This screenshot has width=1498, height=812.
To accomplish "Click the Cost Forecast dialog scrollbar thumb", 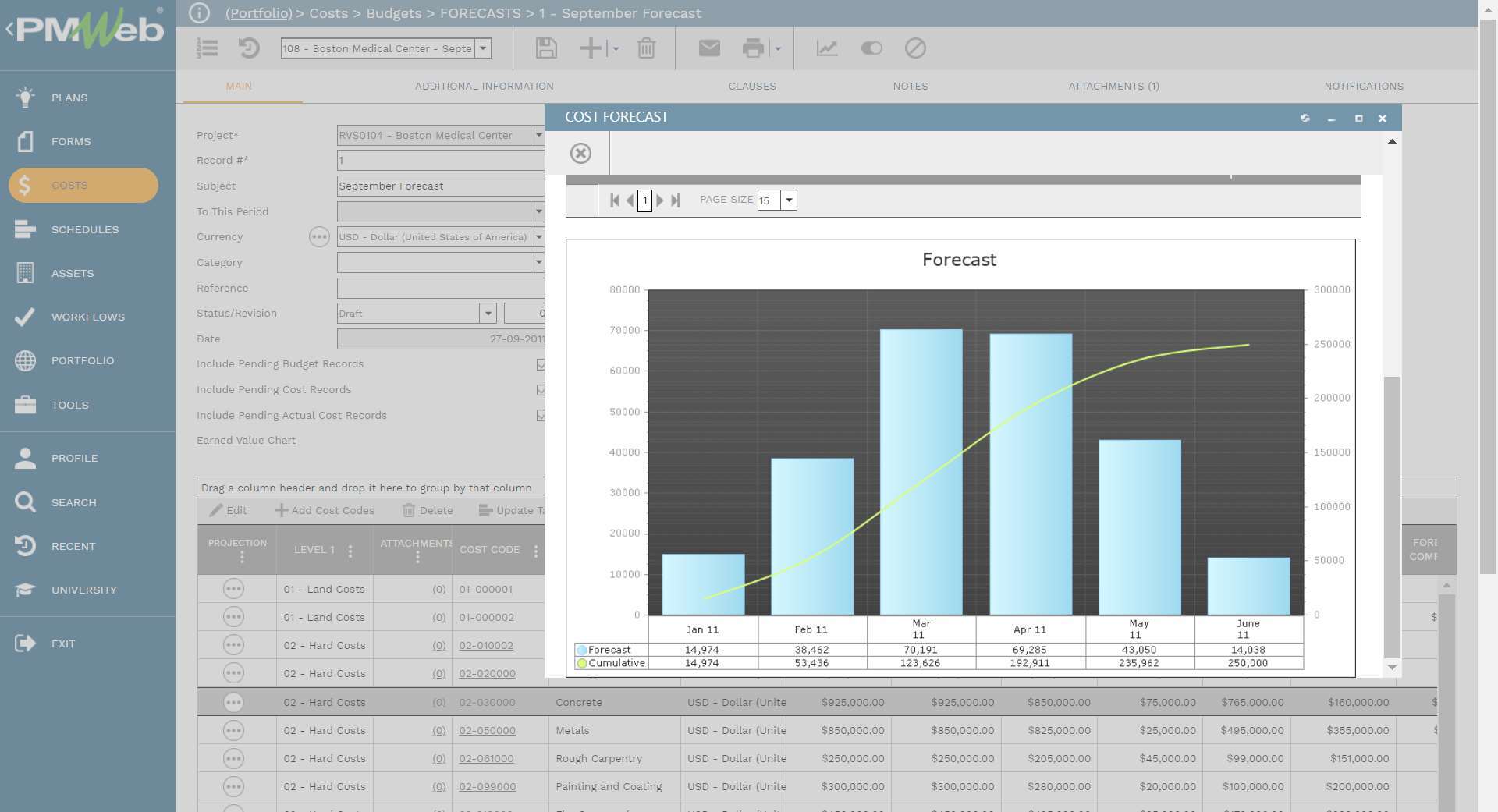I will pos(1391,516).
